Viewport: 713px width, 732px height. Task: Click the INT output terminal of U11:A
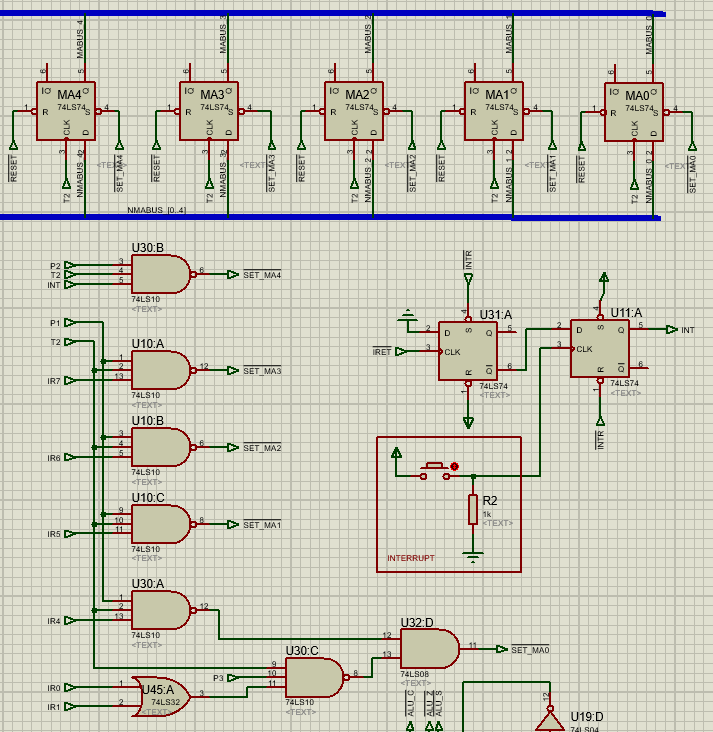pyautogui.click(x=671, y=330)
